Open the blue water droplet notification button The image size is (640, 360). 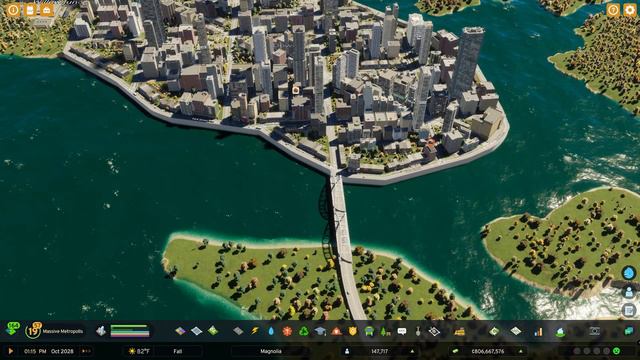click(629, 273)
